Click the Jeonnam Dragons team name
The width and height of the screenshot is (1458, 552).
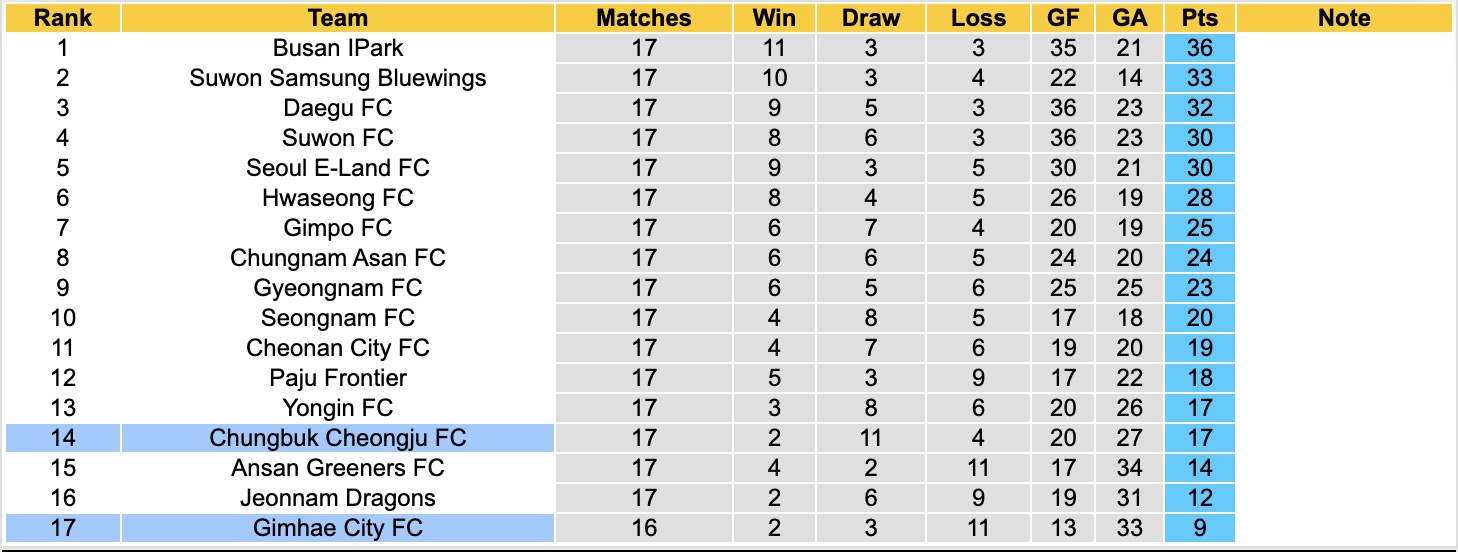click(338, 498)
